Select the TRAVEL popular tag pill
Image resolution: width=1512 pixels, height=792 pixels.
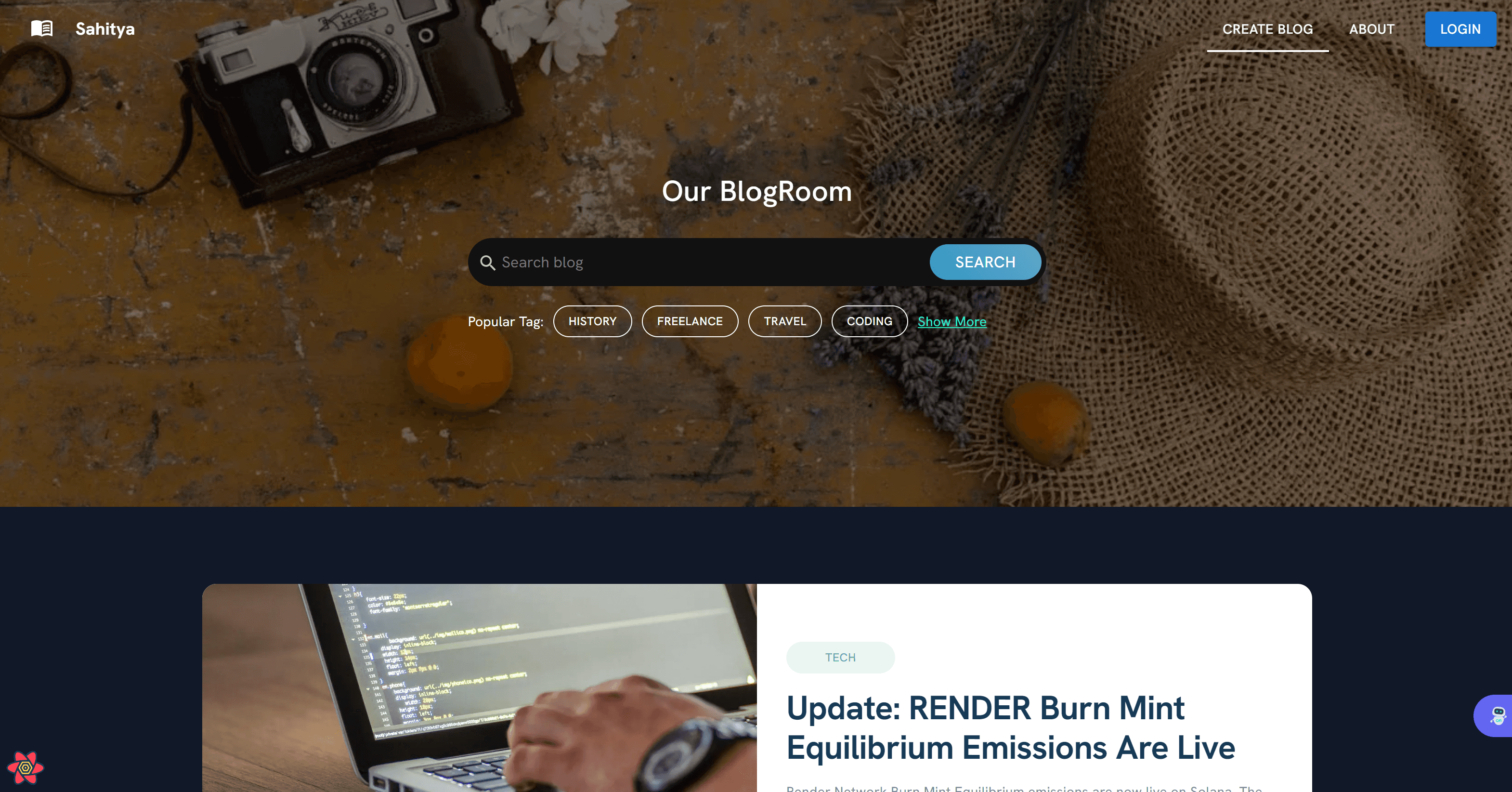[785, 321]
